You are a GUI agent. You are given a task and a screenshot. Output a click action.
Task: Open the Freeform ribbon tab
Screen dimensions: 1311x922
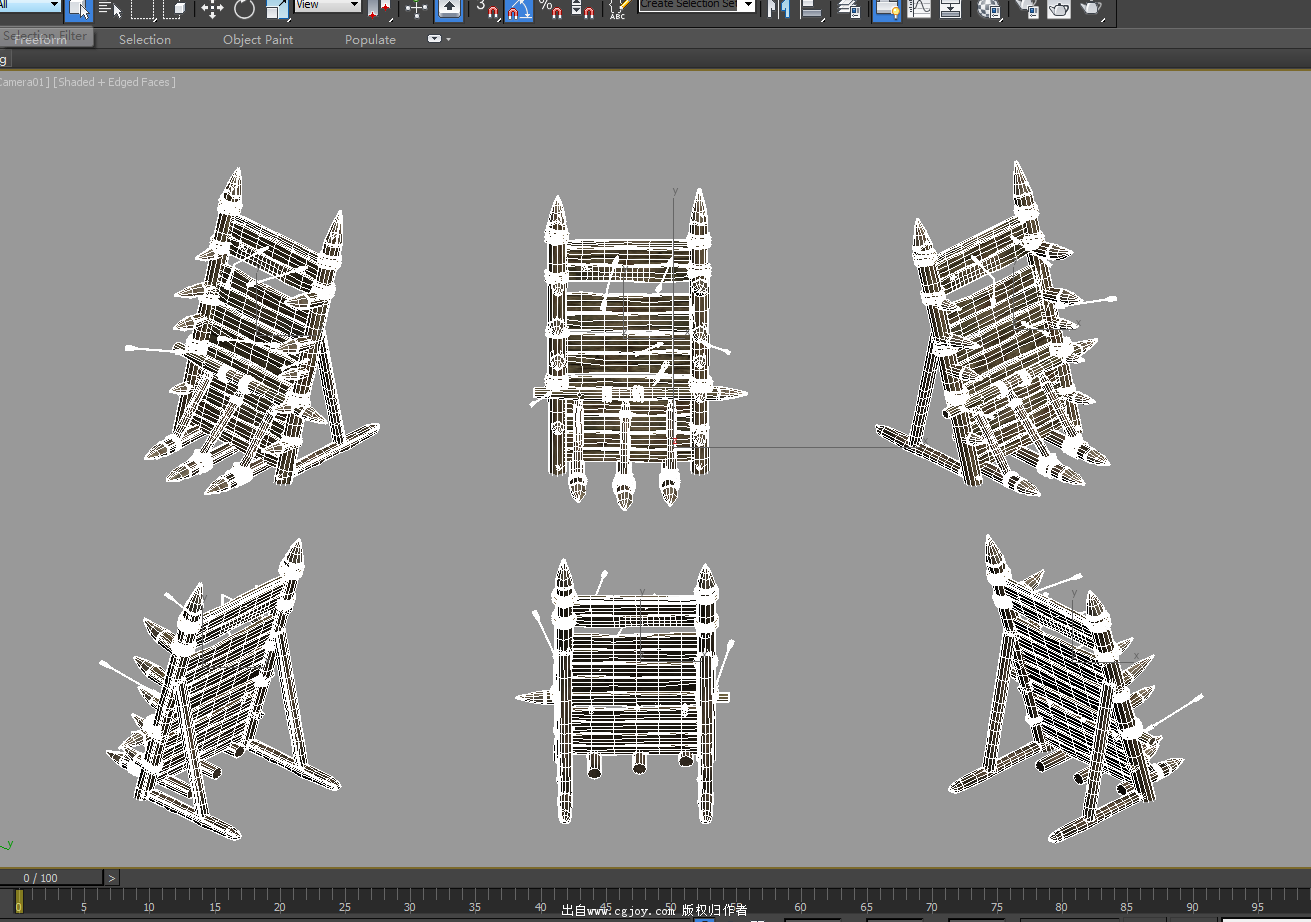(40, 40)
